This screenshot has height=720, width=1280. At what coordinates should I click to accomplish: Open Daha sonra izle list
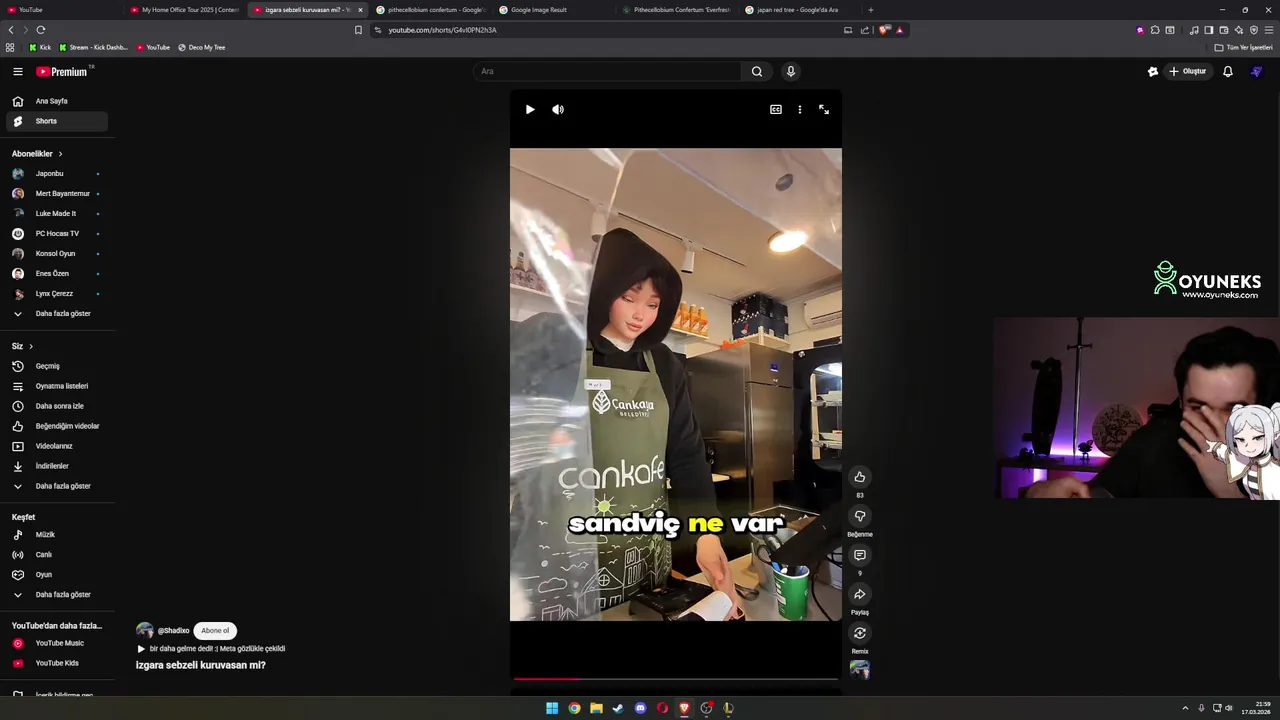tap(57, 406)
